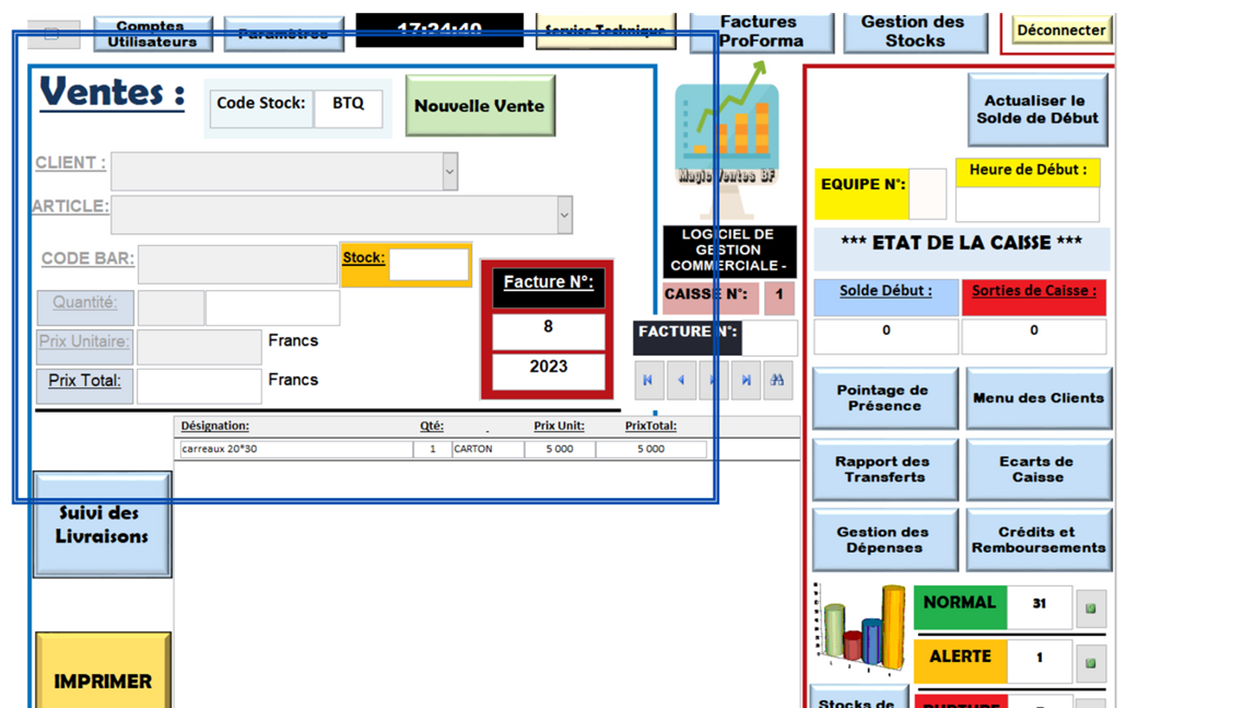Viewport: 1255px width, 708px height.
Task: Click the green icon next to NORMAL
Action: pos(1090,607)
